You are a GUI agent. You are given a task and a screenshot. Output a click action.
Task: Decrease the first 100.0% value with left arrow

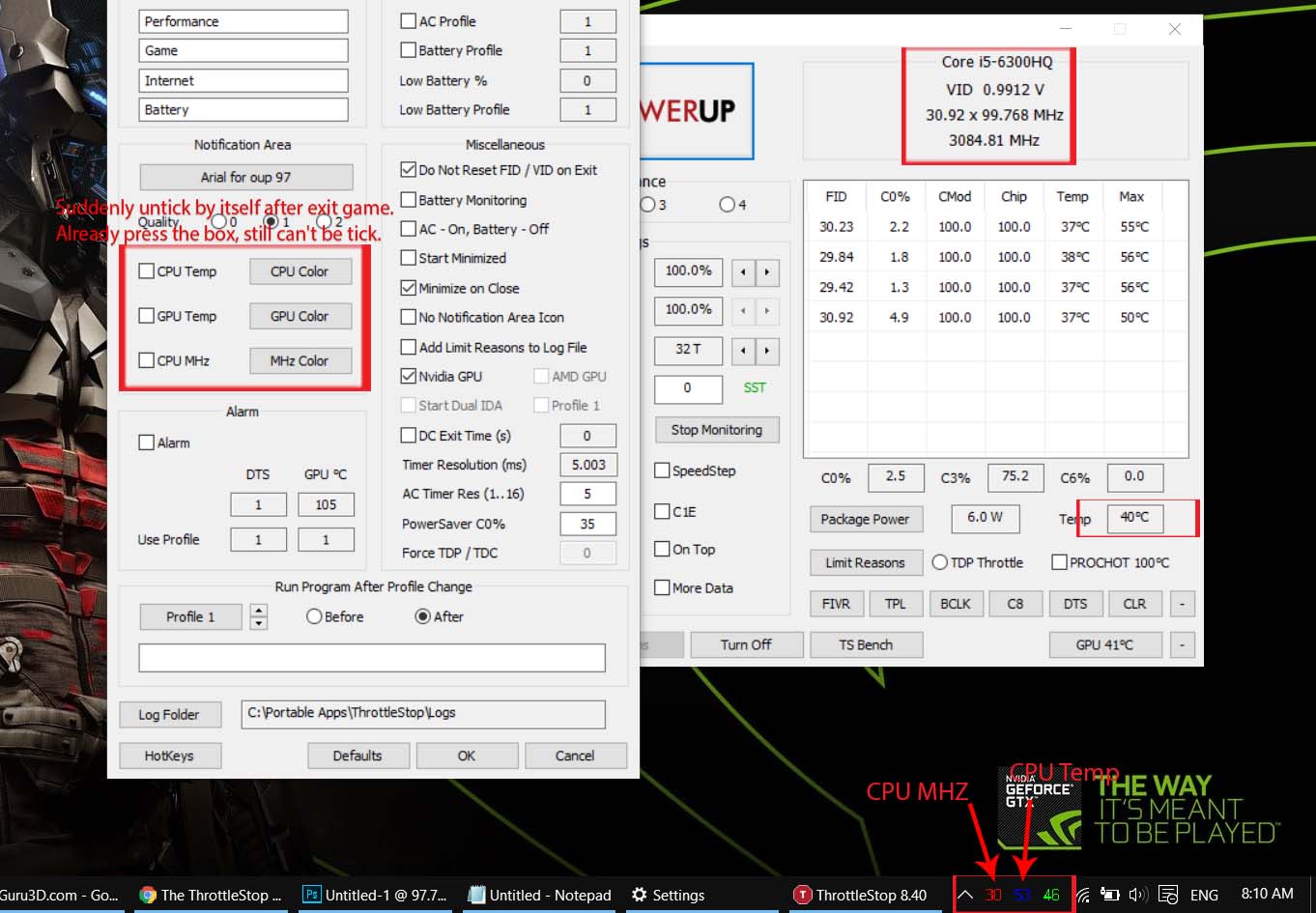tap(743, 271)
